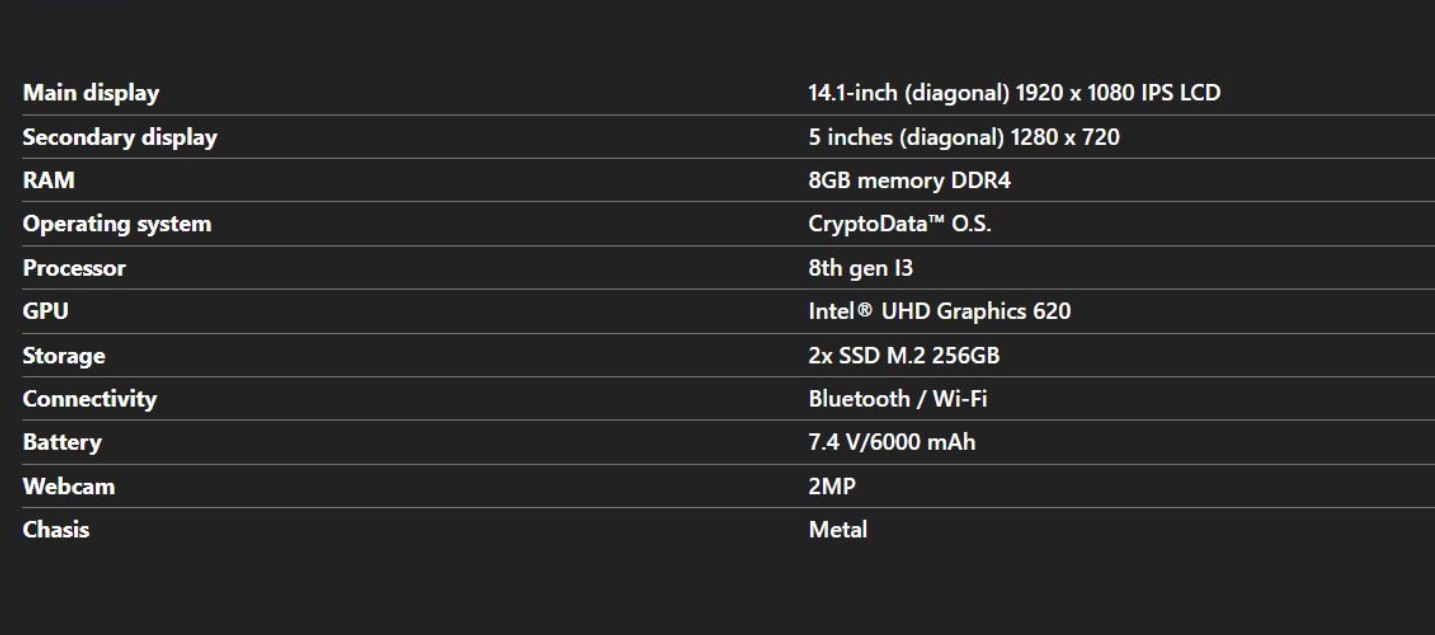
Task: Select the "8th gen I3" value
Action: pyautogui.click(x=861, y=268)
